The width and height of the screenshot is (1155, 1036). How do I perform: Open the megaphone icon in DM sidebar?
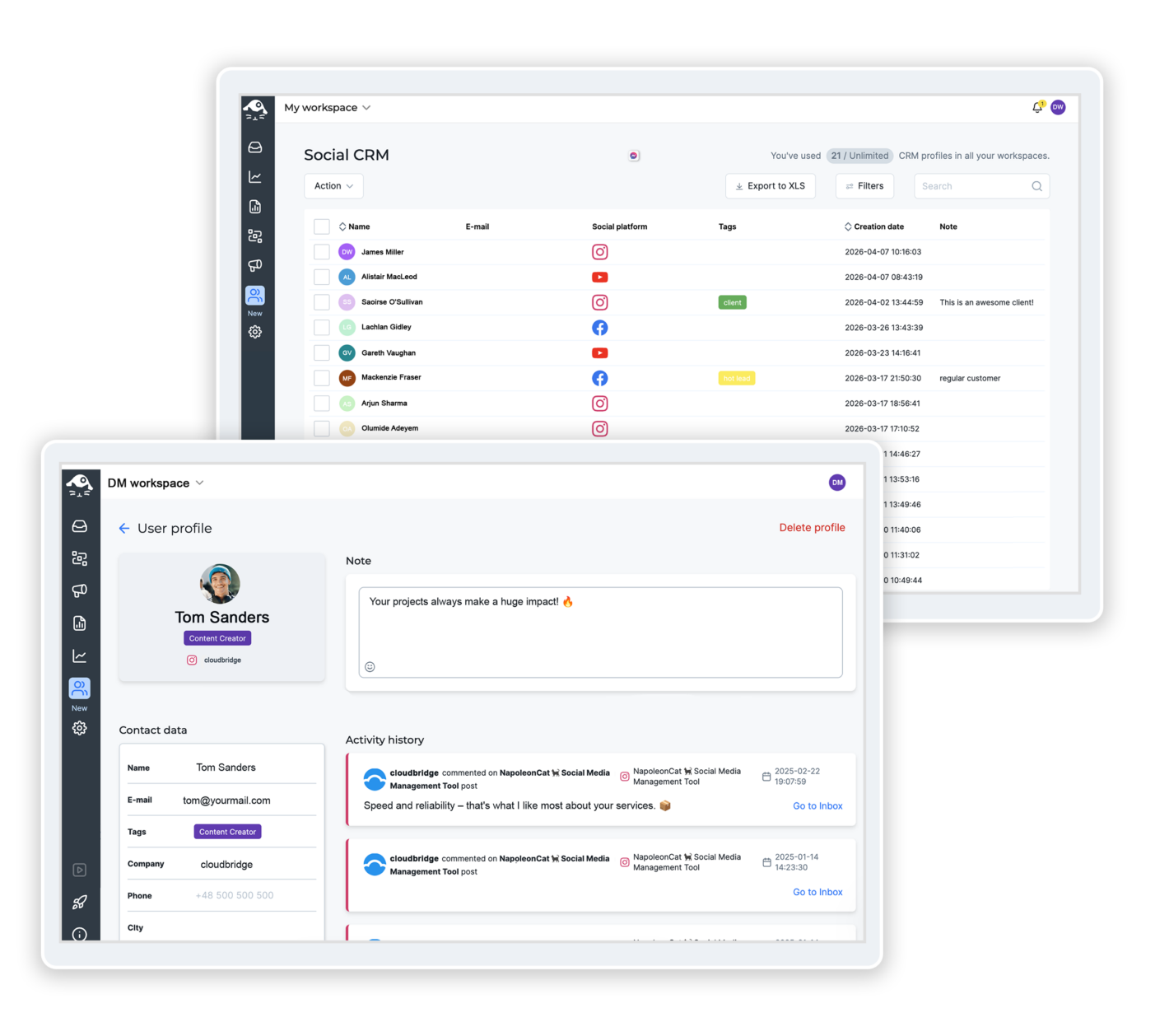80,590
